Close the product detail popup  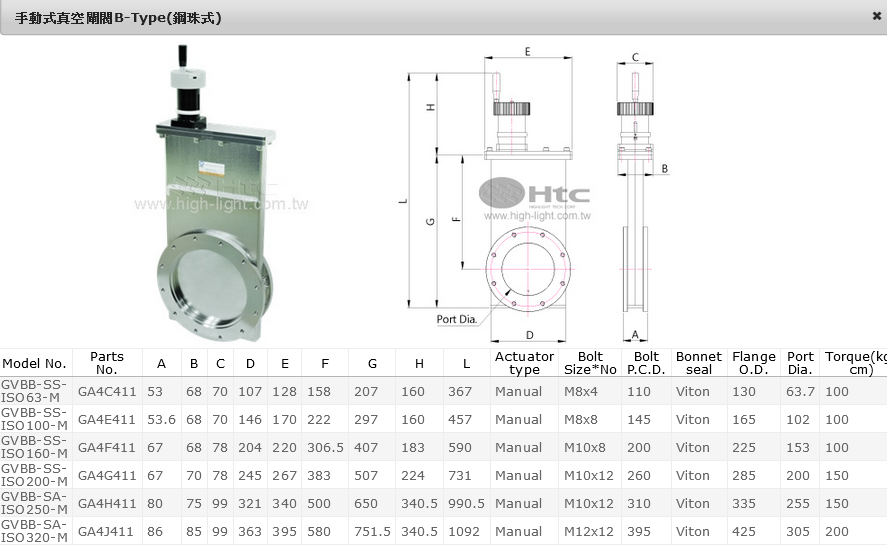876,16
